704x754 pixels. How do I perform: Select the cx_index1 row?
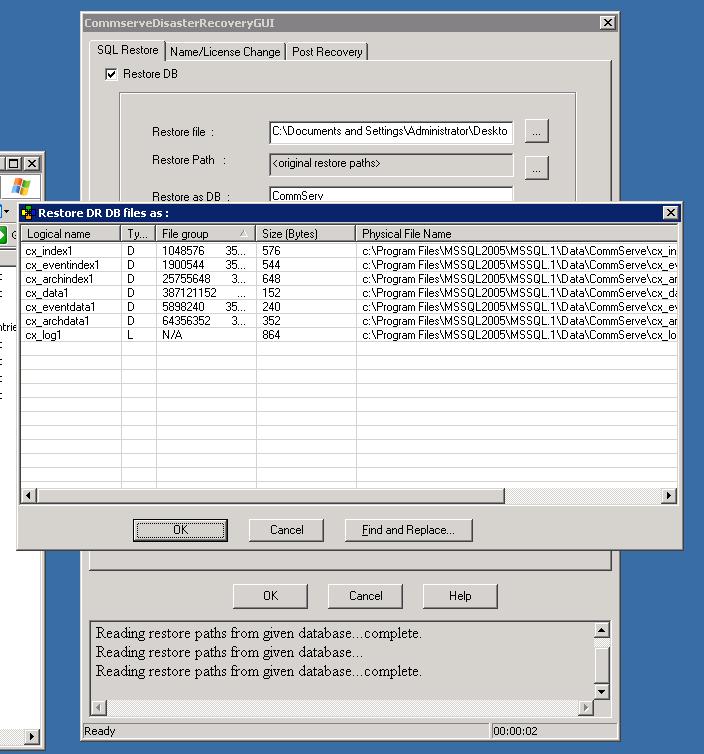(x=349, y=251)
